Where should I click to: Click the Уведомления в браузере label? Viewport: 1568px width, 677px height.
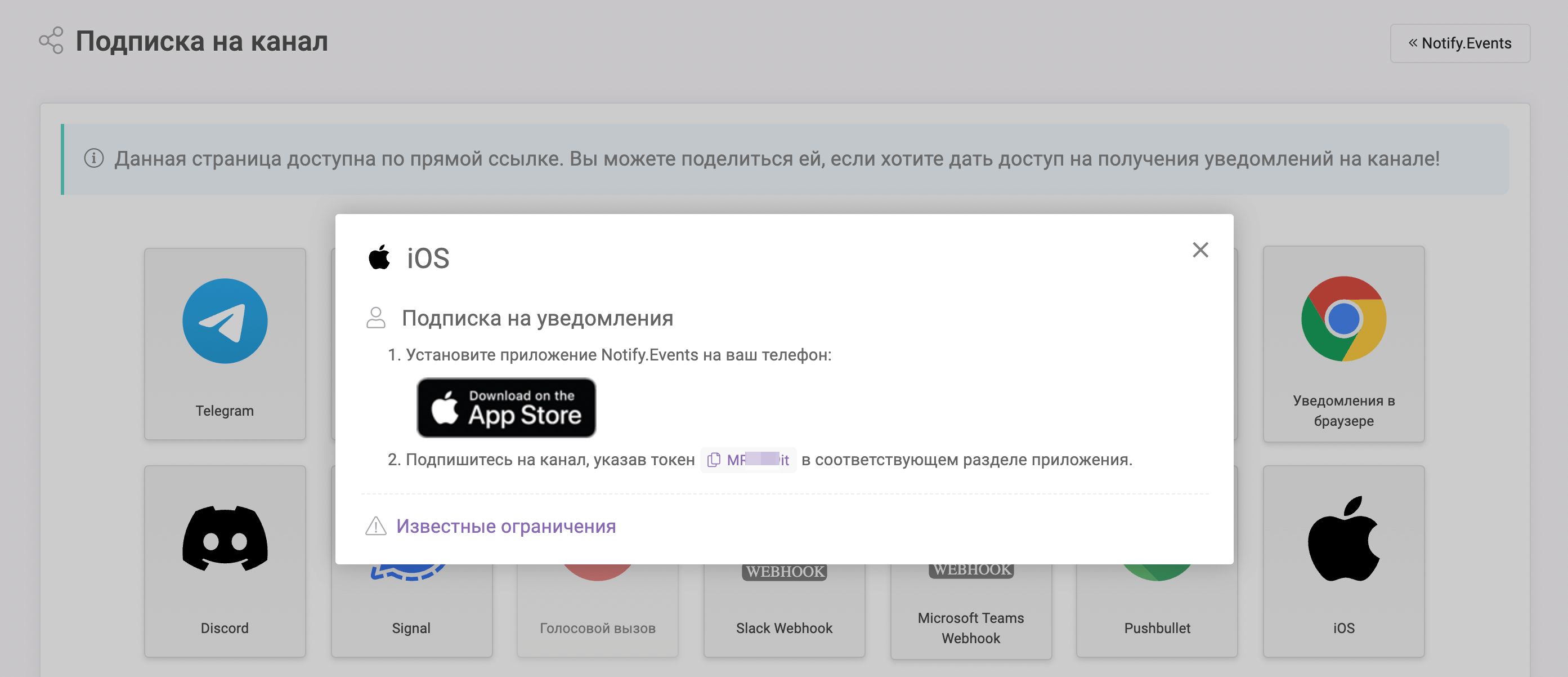1343,411
